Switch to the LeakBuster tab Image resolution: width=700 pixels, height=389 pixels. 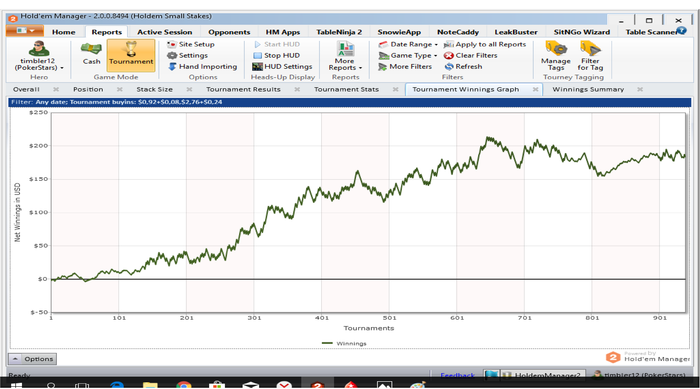[516, 32]
